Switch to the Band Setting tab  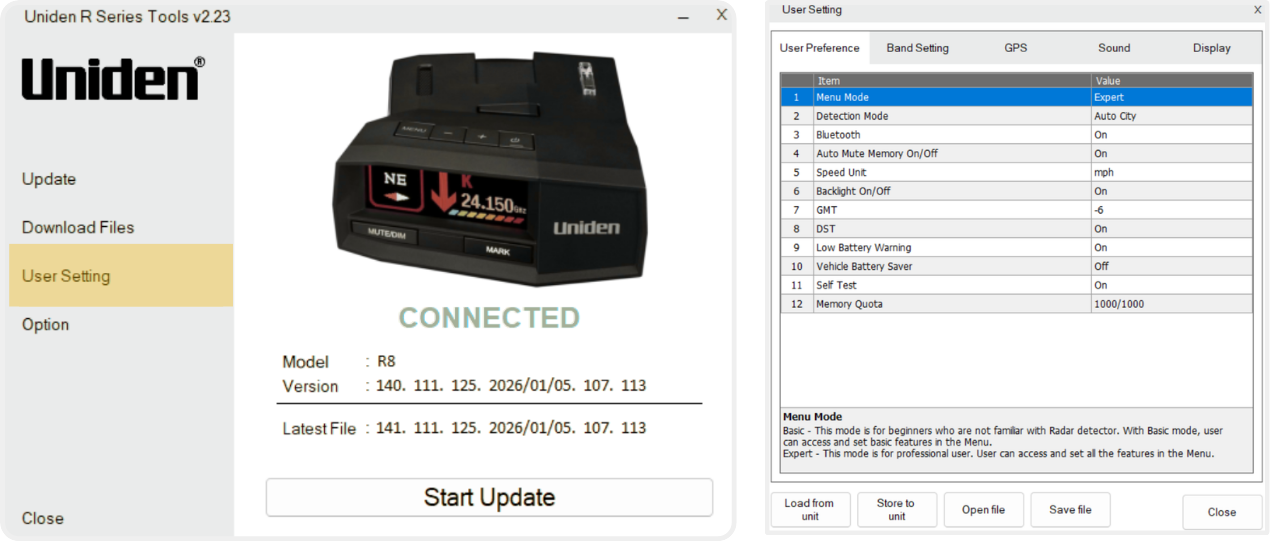[917, 48]
